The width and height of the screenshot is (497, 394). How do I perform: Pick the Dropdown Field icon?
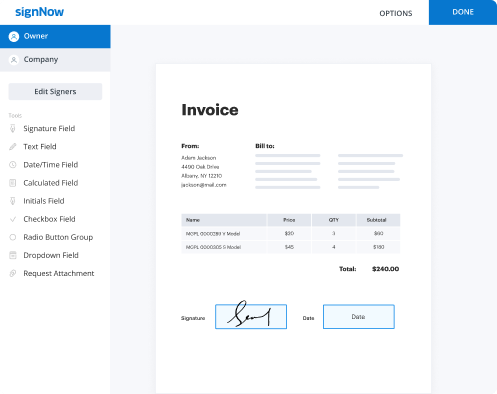click(x=13, y=255)
